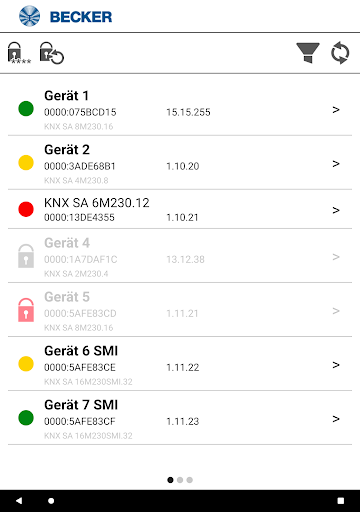Tap the Android home circle button

point(51,501)
